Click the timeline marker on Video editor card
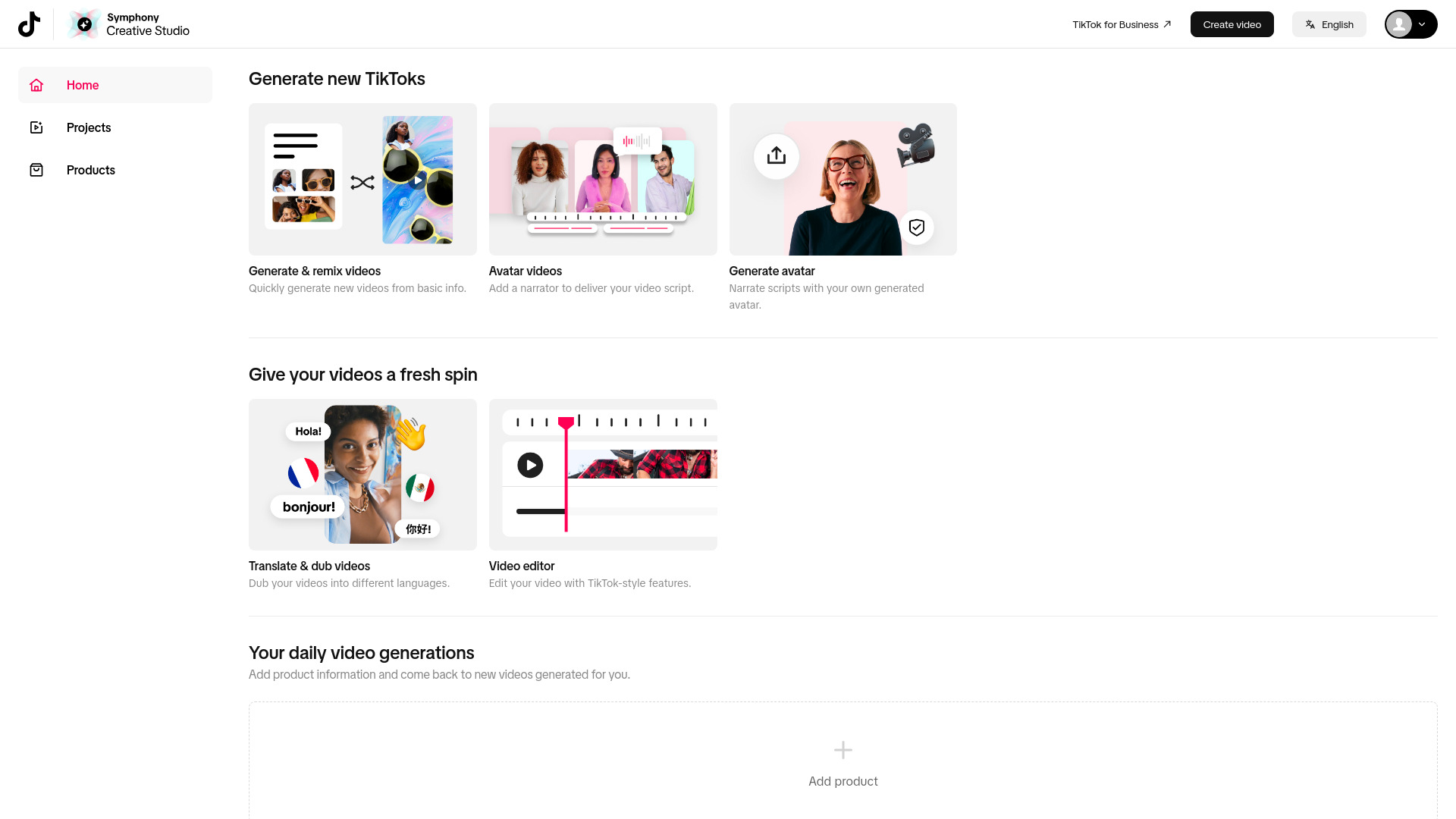 coord(565,421)
